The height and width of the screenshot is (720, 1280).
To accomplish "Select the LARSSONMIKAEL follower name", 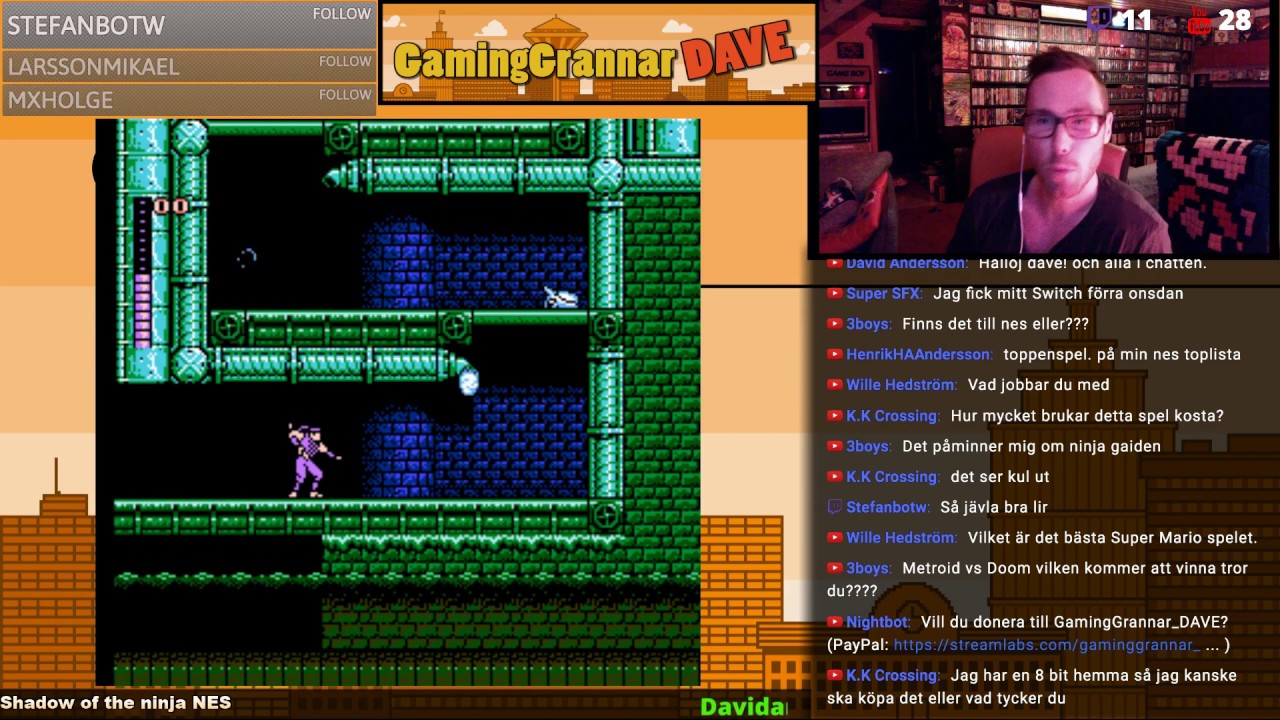I will point(93,67).
